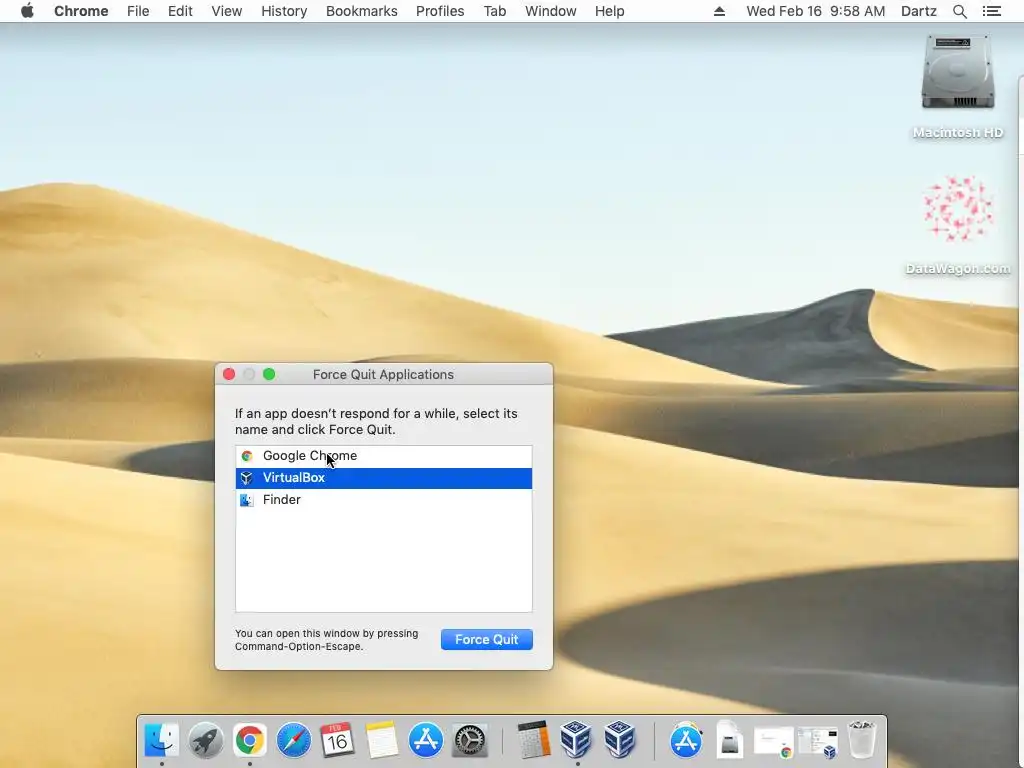This screenshot has height=768, width=1024.
Task: Open the Trash in the Dock
Action: [862, 740]
